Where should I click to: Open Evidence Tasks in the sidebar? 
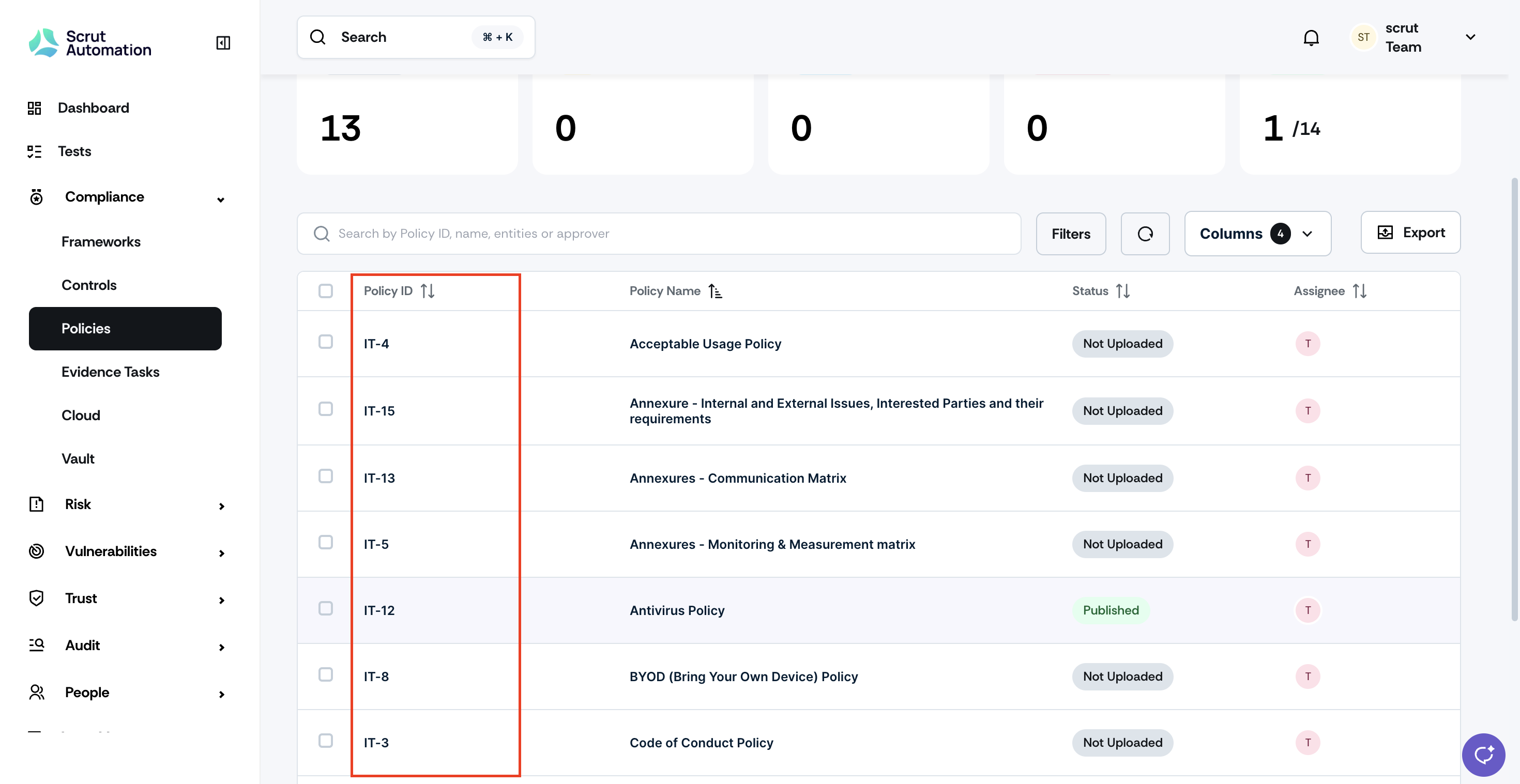click(x=110, y=372)
